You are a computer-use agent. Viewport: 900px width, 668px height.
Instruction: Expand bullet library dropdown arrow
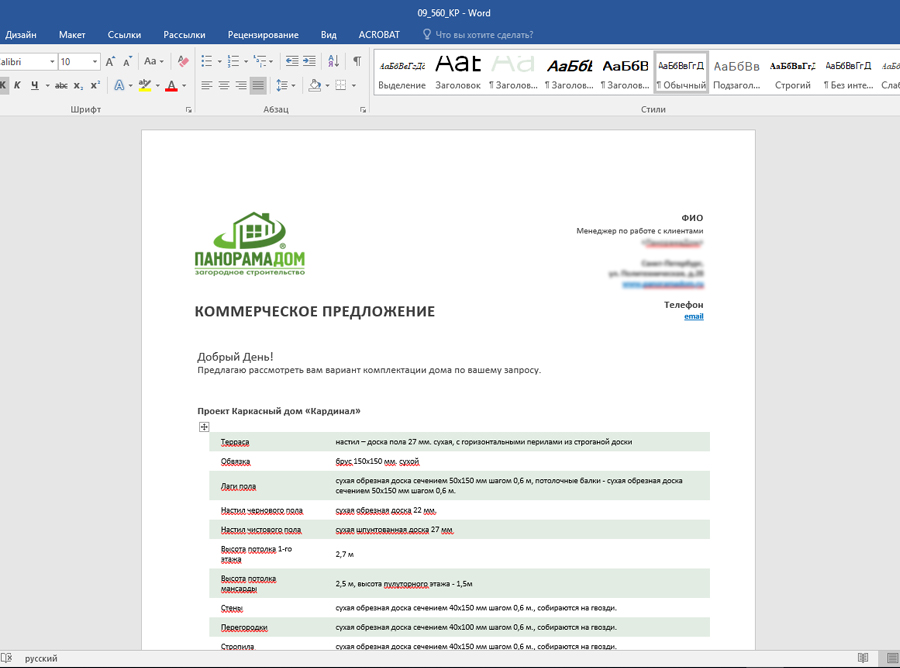pyautogui.click(x=219, y=61)
